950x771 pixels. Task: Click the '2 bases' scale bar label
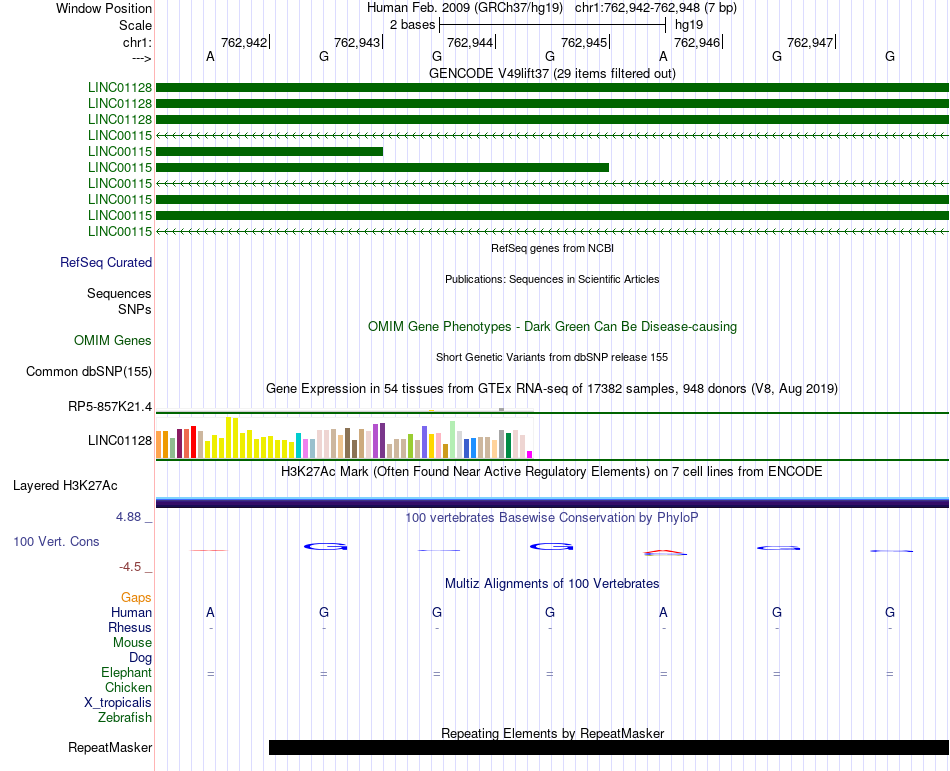pos(413,25)
